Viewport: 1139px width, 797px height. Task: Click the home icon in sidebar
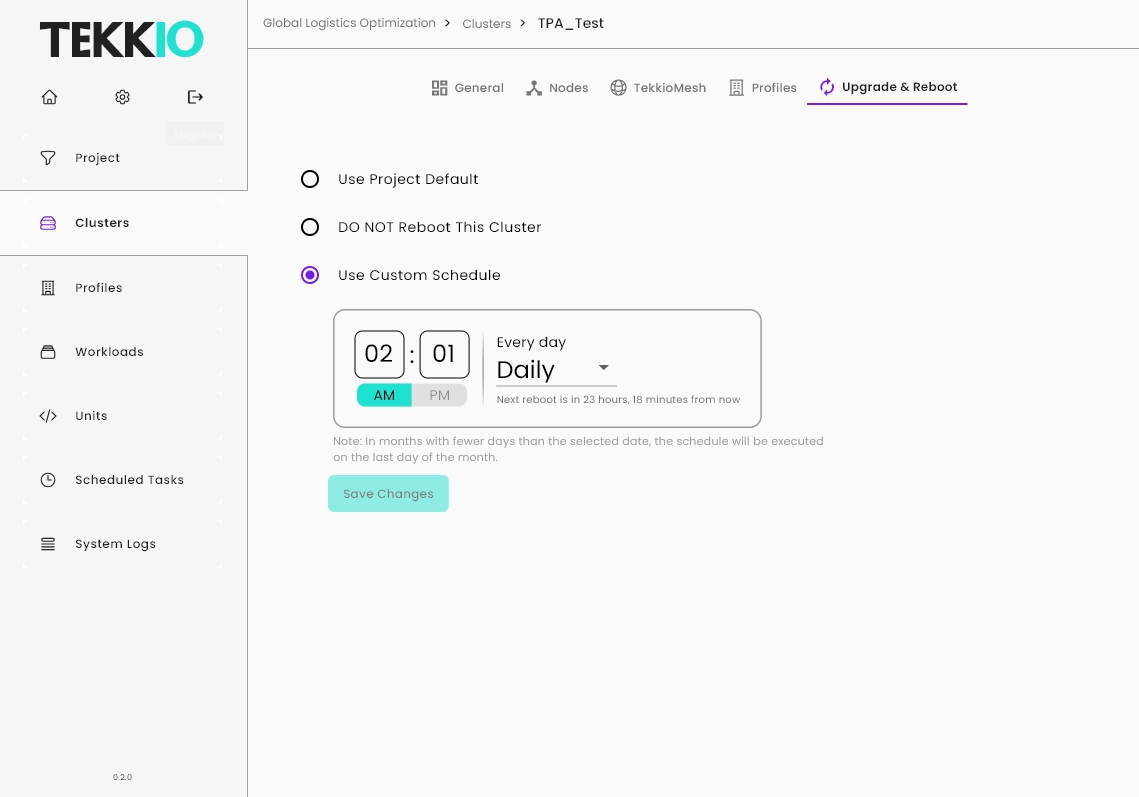(x=49, y=97)
